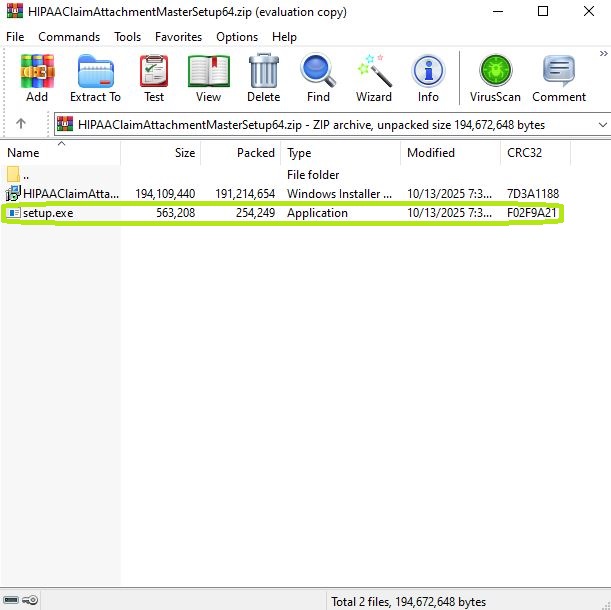Click the 563,208 size value

(176, 213)
